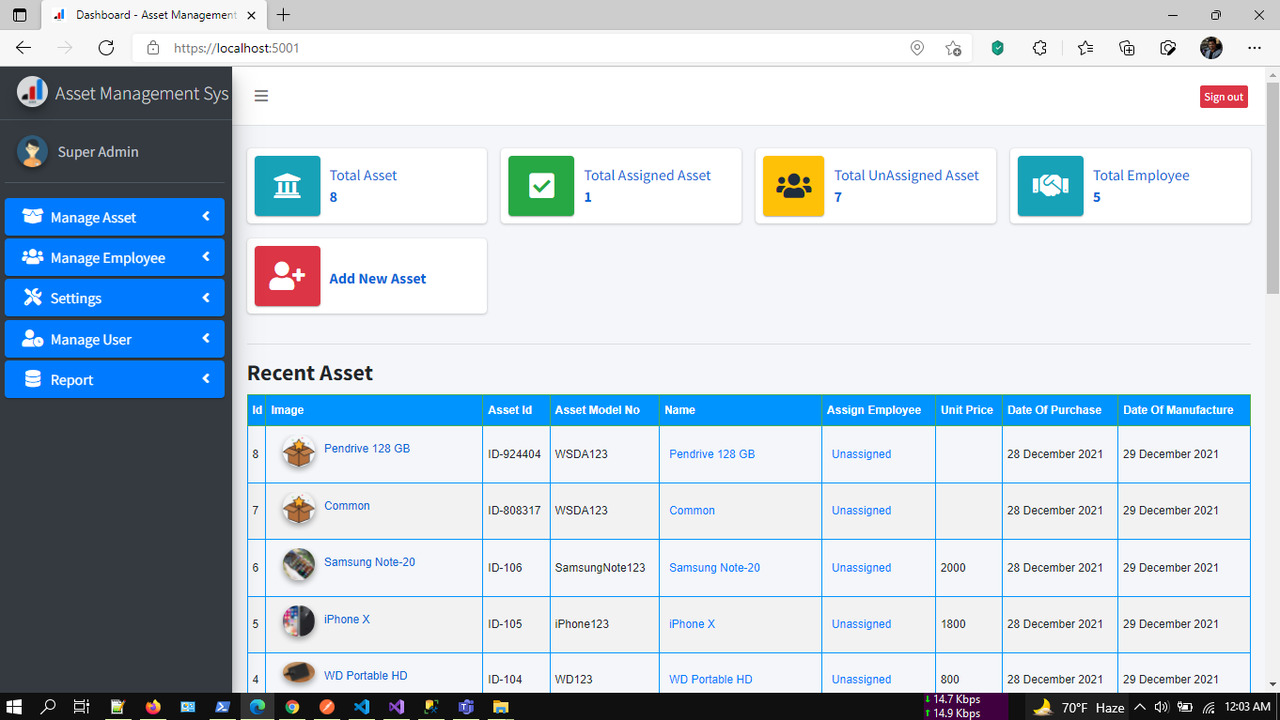Click the Total Asset bank icon tile
This screenshot has height=720, width=1280.
[x=287, y=186]
